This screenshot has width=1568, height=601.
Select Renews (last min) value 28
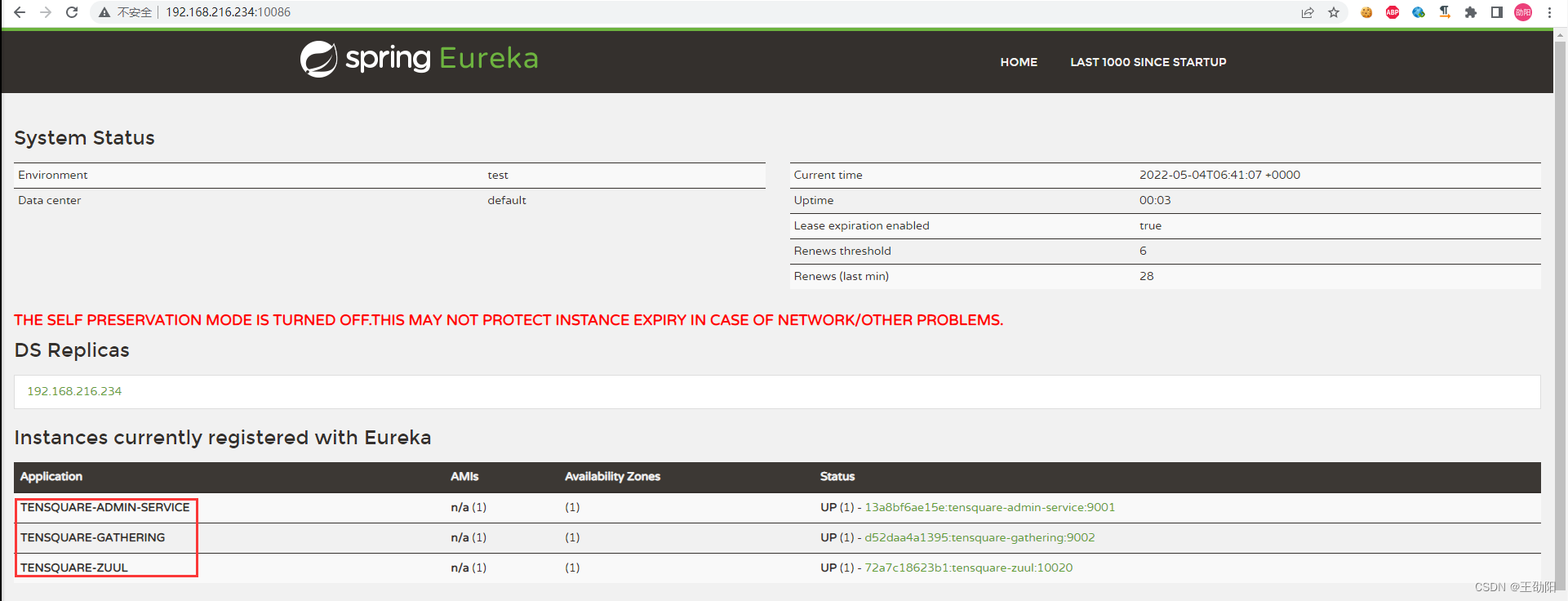pos(1146,276)
